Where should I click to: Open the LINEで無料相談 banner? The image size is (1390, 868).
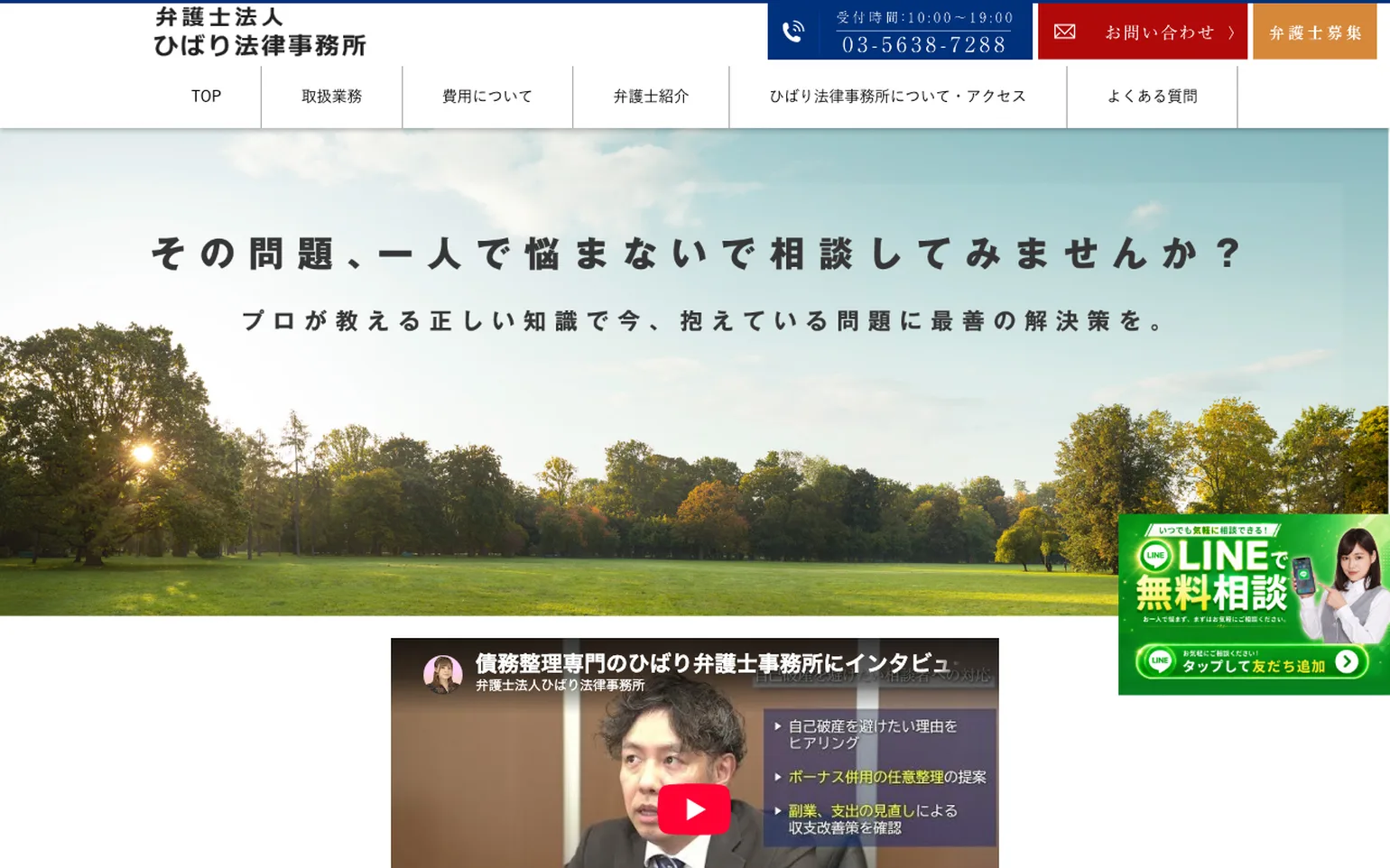tap(1254, 605)
